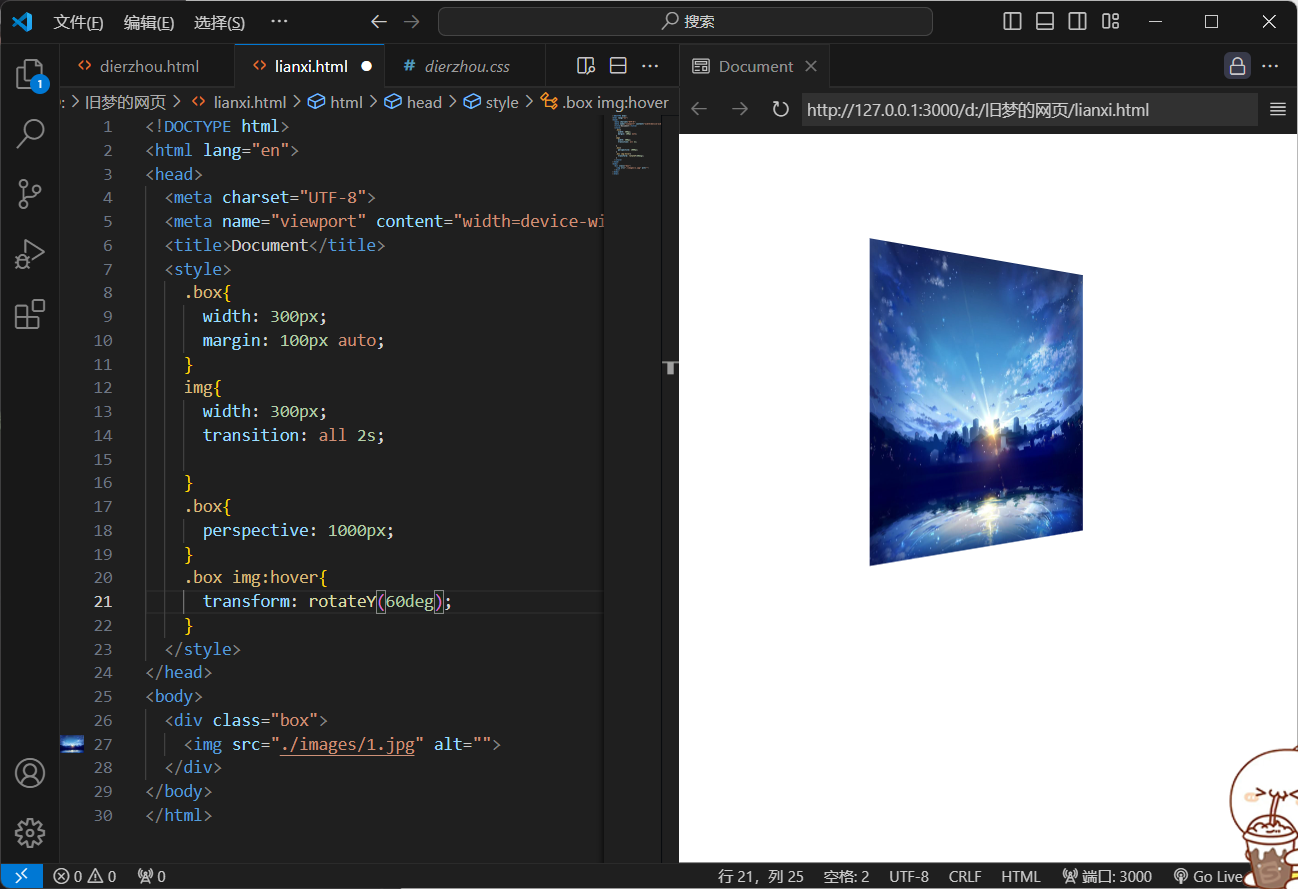
Task: Toggle the primary side bar layout icon
Action: click(x=1012, y=21)
